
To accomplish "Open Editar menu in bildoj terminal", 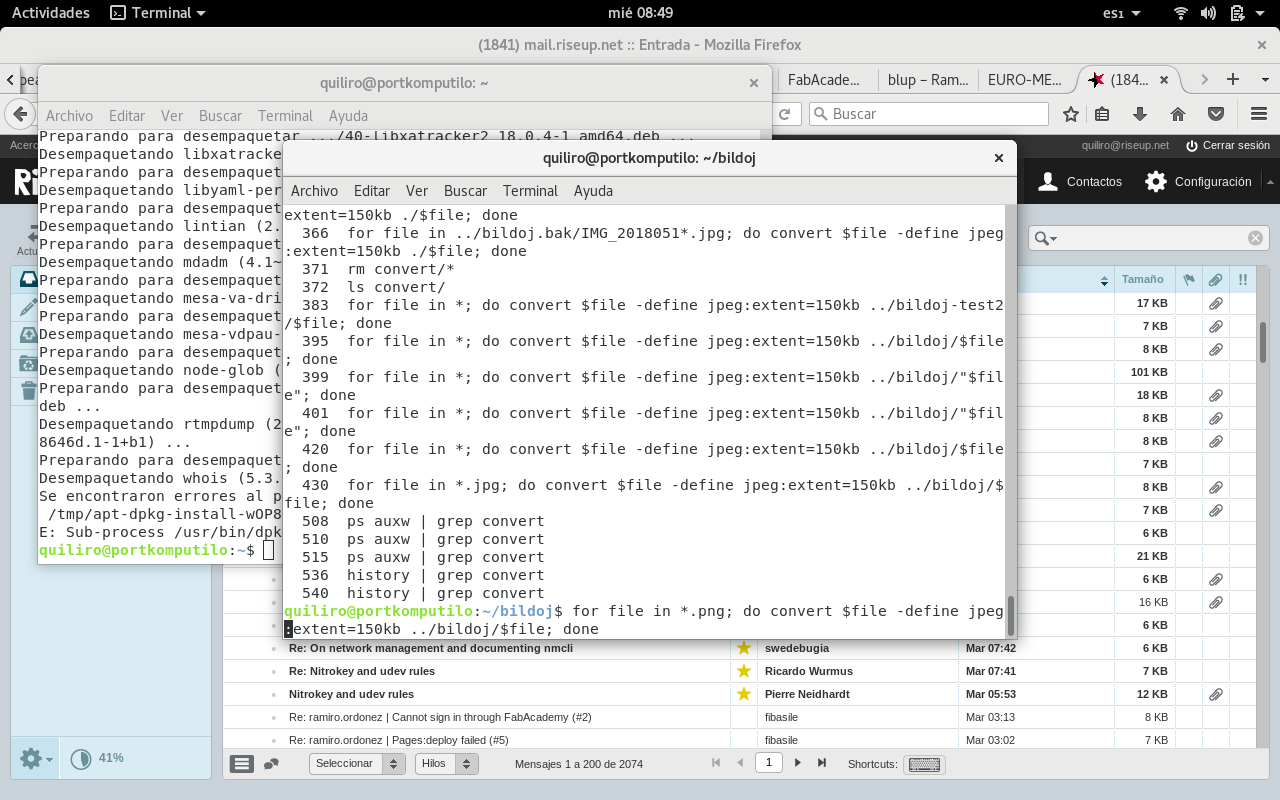I will 372,190.
